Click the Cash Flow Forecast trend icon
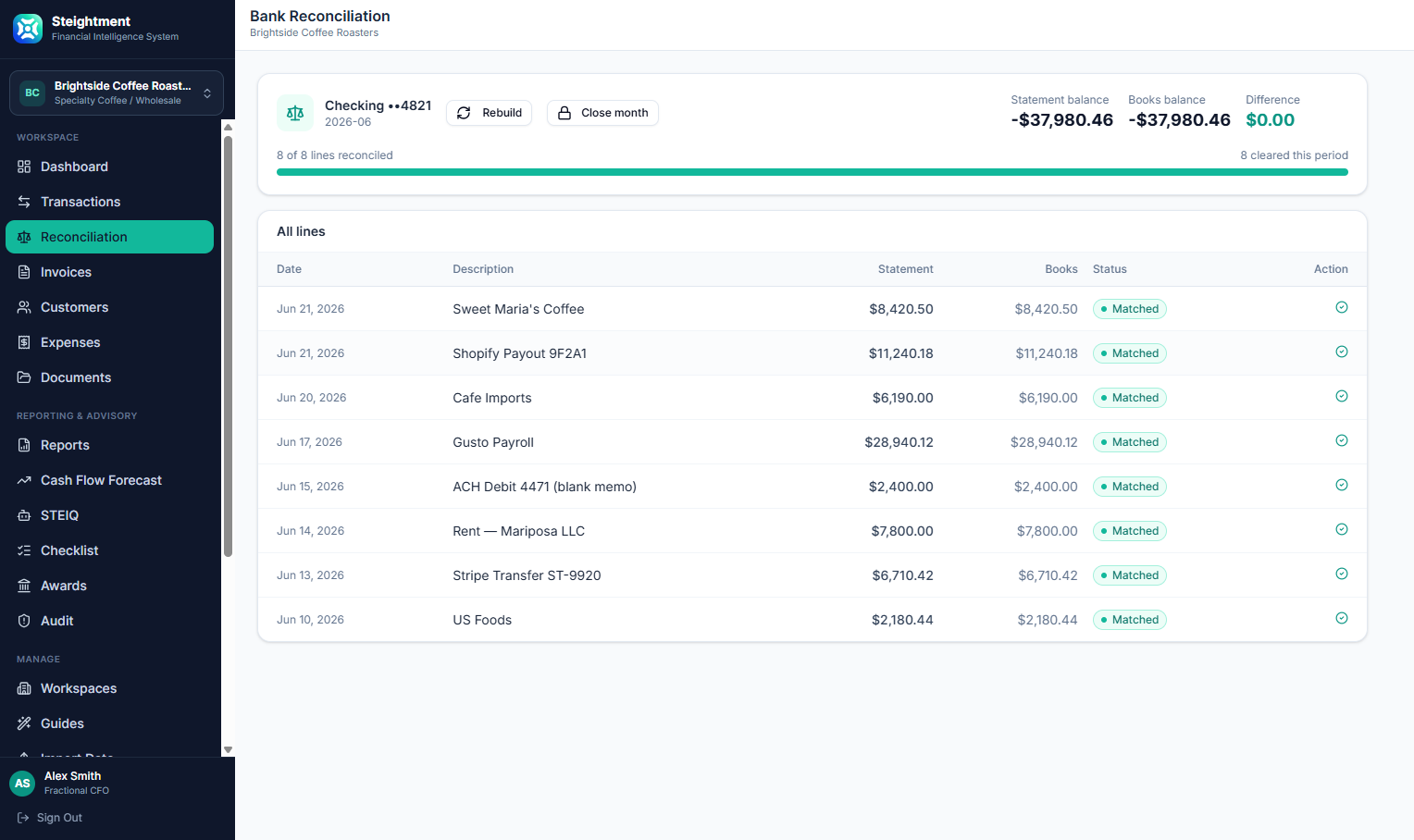This screenshot has width=1414, height=840. 24,480
